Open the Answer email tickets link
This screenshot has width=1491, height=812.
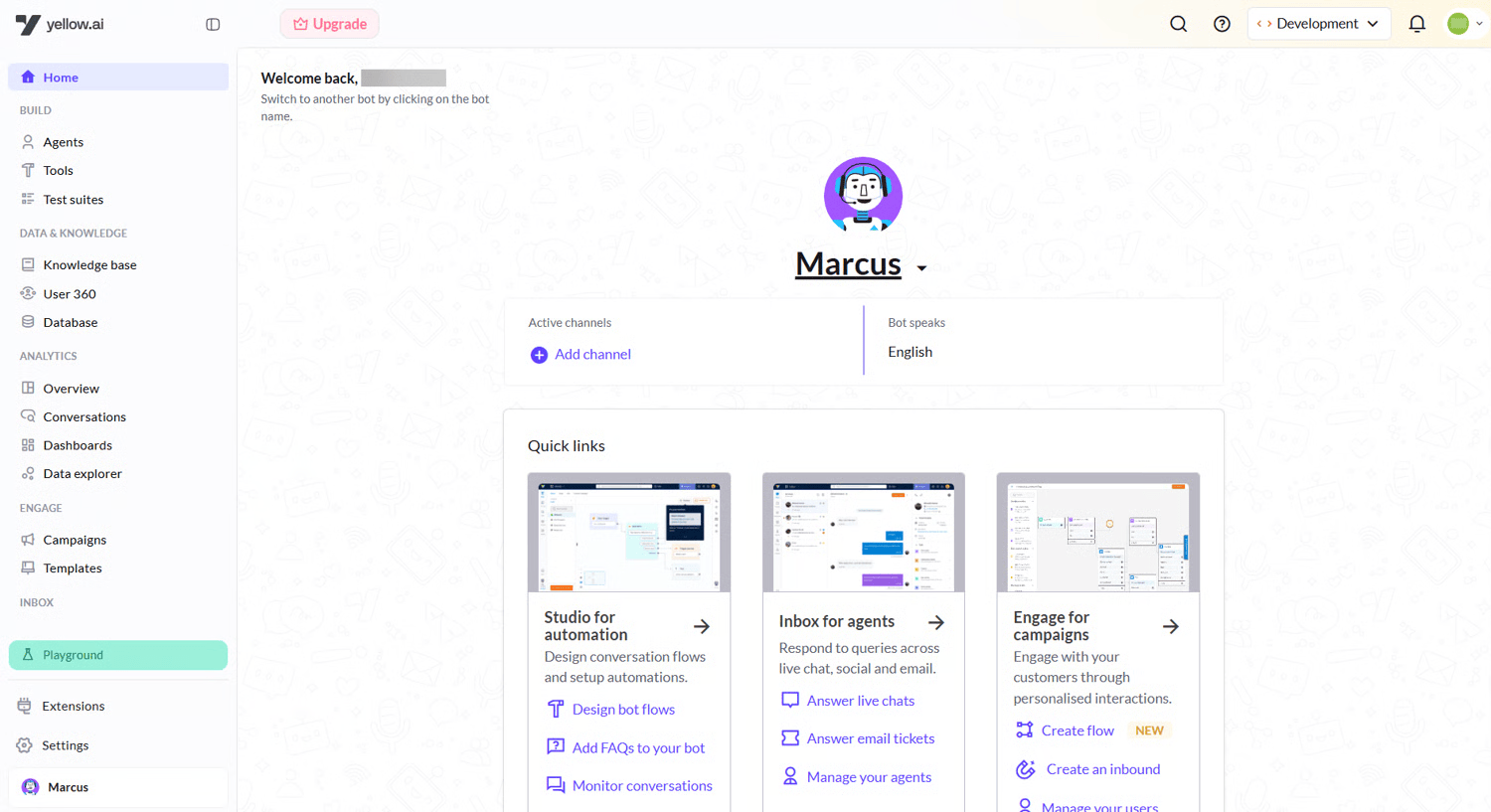pos(871,738)
